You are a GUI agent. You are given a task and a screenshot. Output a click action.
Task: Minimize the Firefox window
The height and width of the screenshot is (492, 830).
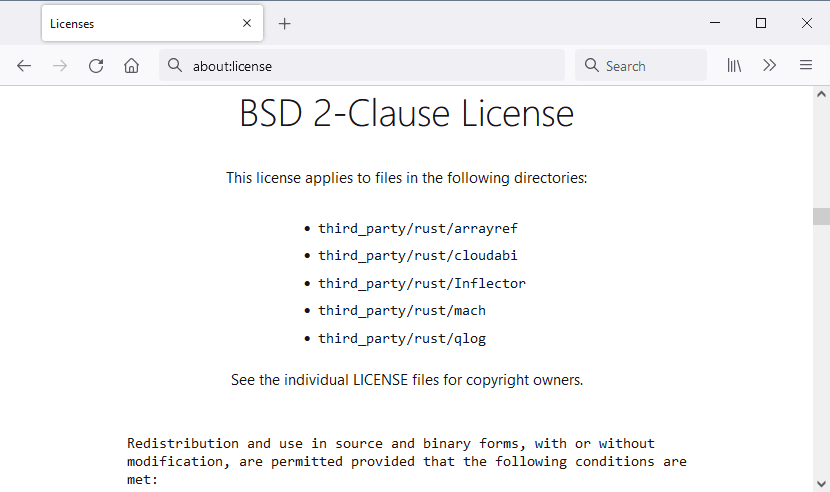(715, 23)
